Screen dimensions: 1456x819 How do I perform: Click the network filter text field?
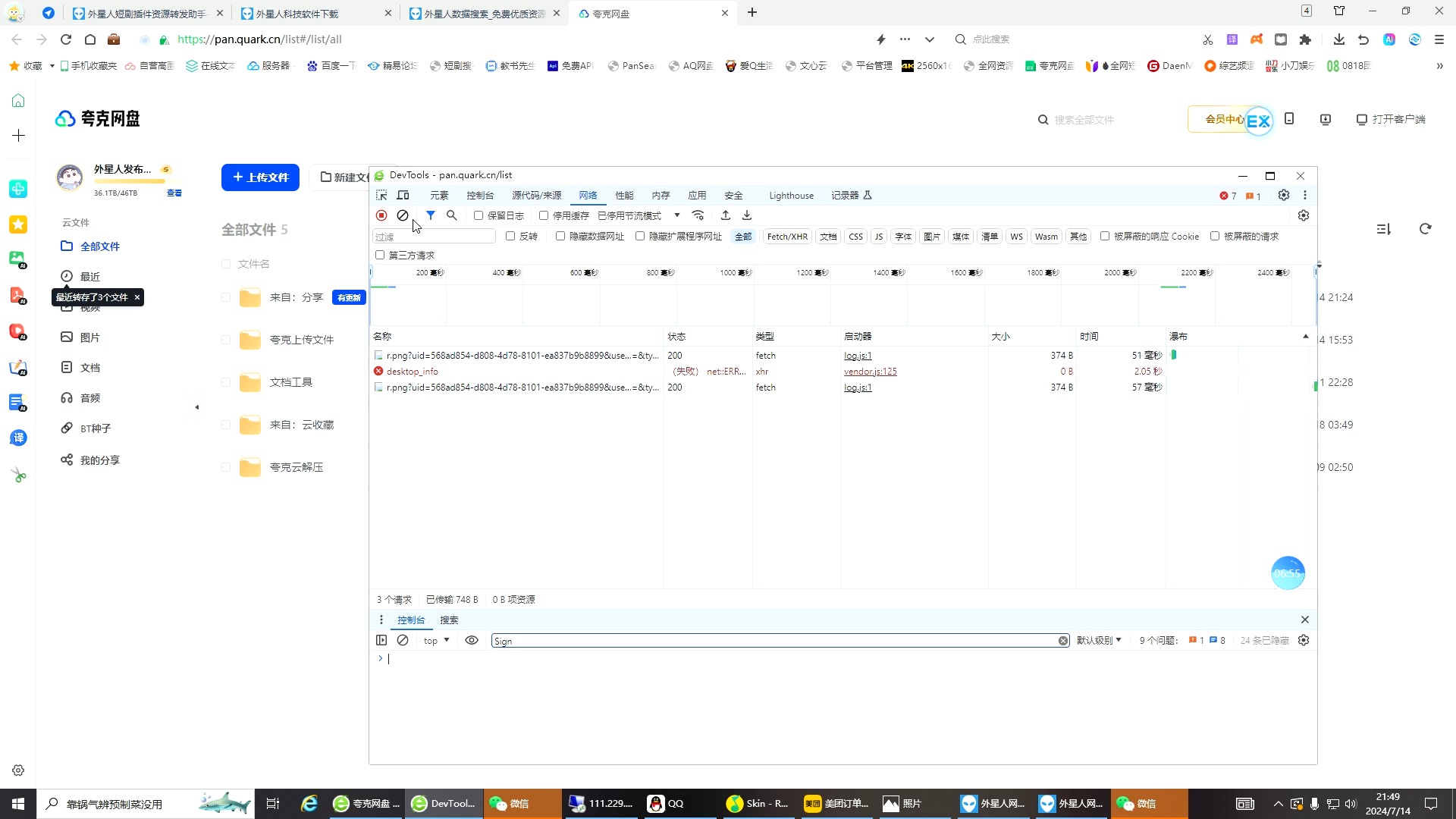coord(434,237)
